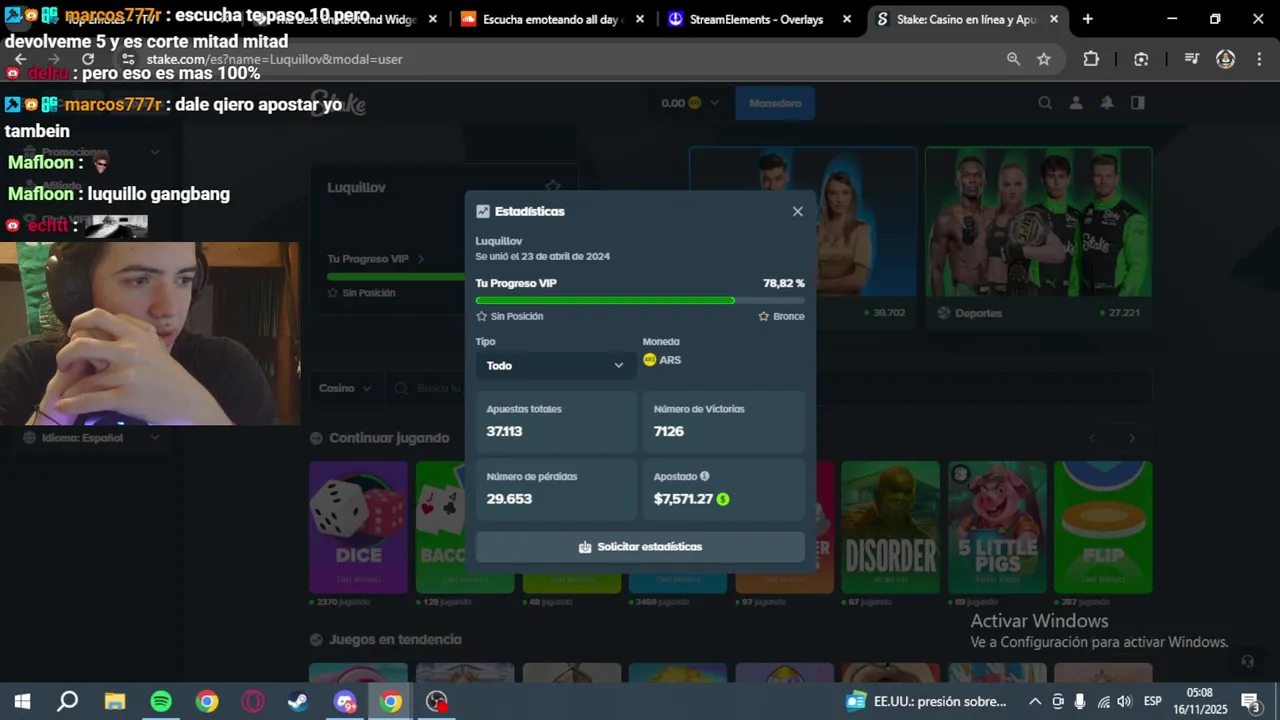Click the Tu Progreso VIP progress bar in dialog
The width and height of the screenshot is (1280, 720).
[x=640, y=300]
